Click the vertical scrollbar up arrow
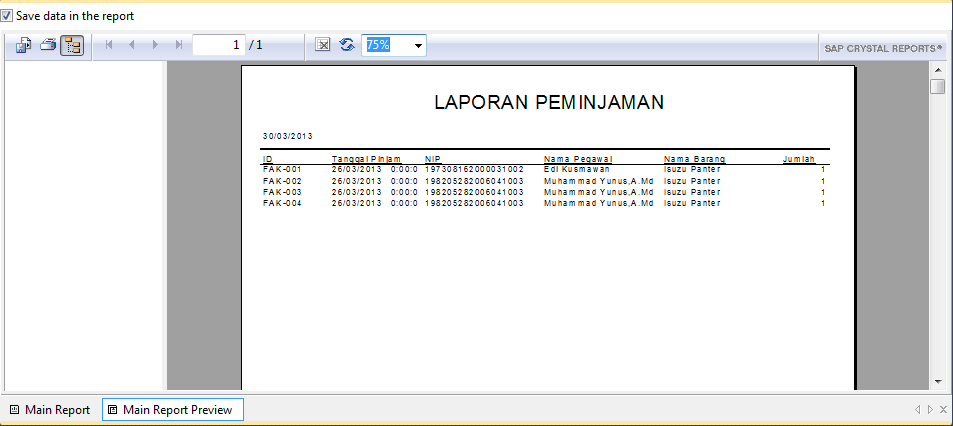This screenshot has width=953, height=426. [x=938, y=70]
